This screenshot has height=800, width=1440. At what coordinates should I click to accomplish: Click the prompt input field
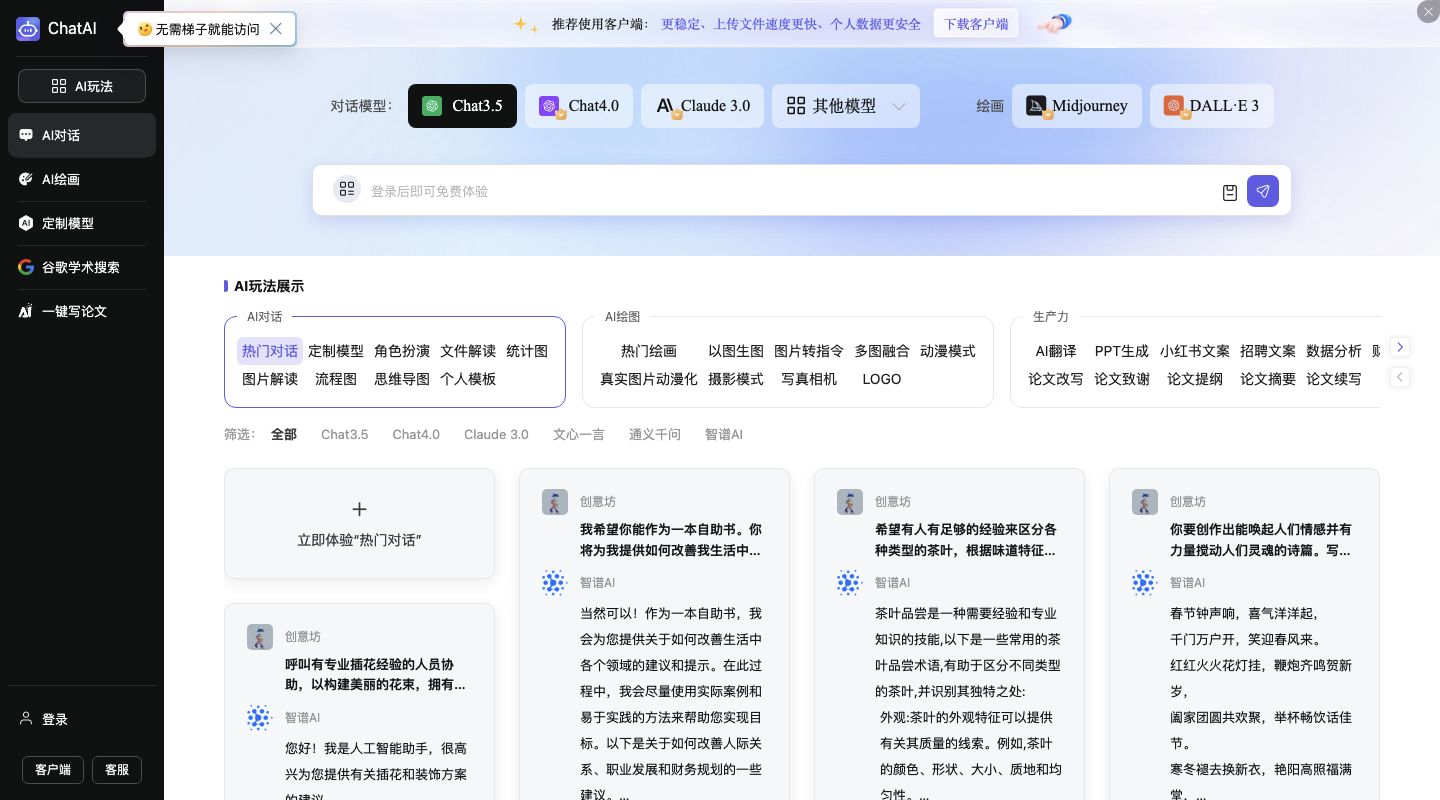(x=790, y=191)
